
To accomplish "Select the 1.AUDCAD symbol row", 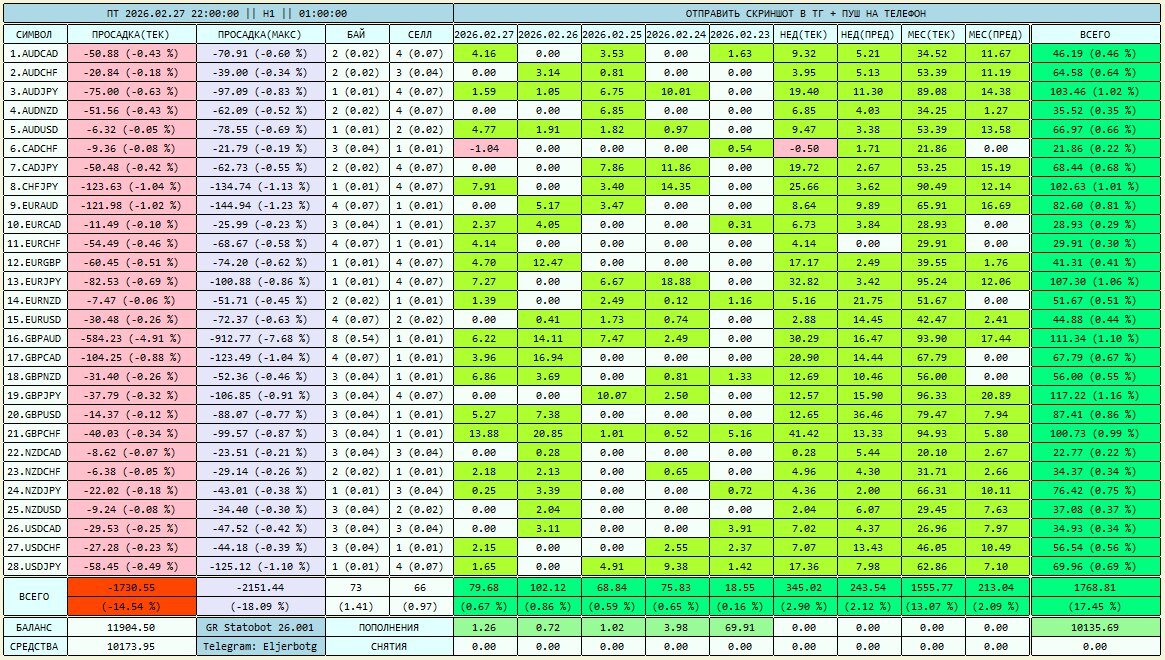I will tap(35, 54).
